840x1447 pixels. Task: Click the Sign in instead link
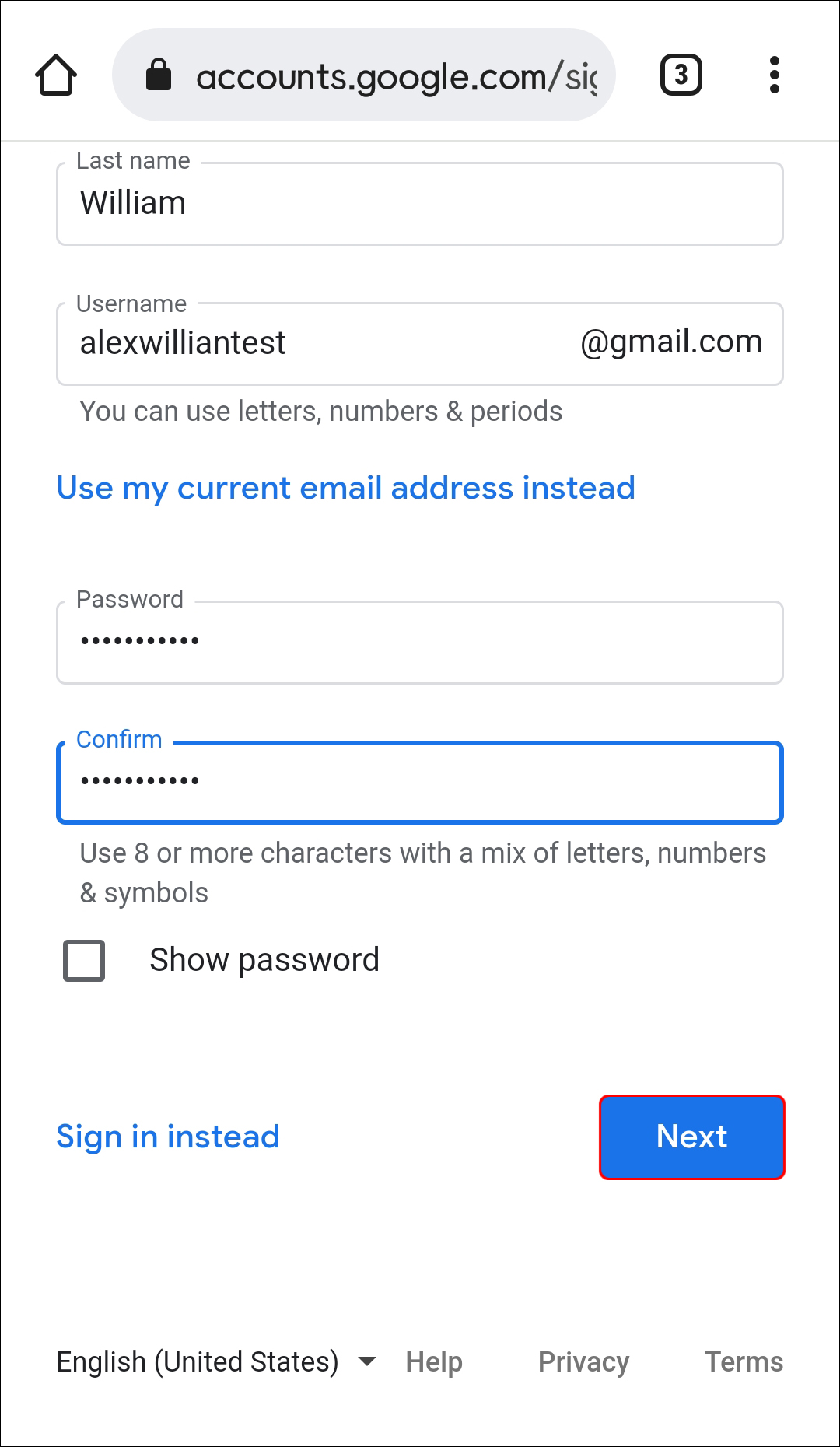click(x=168, y=1137)
